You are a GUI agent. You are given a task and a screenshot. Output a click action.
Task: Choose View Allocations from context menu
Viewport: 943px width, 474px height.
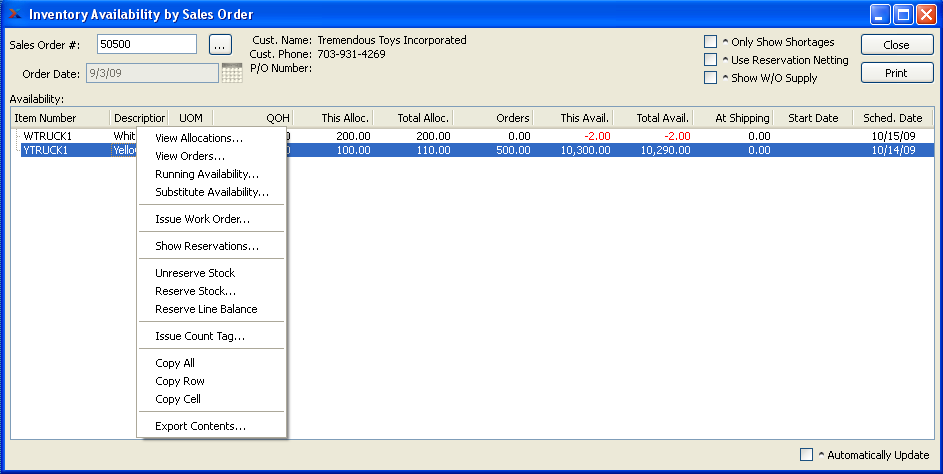(x=199, y=138)
